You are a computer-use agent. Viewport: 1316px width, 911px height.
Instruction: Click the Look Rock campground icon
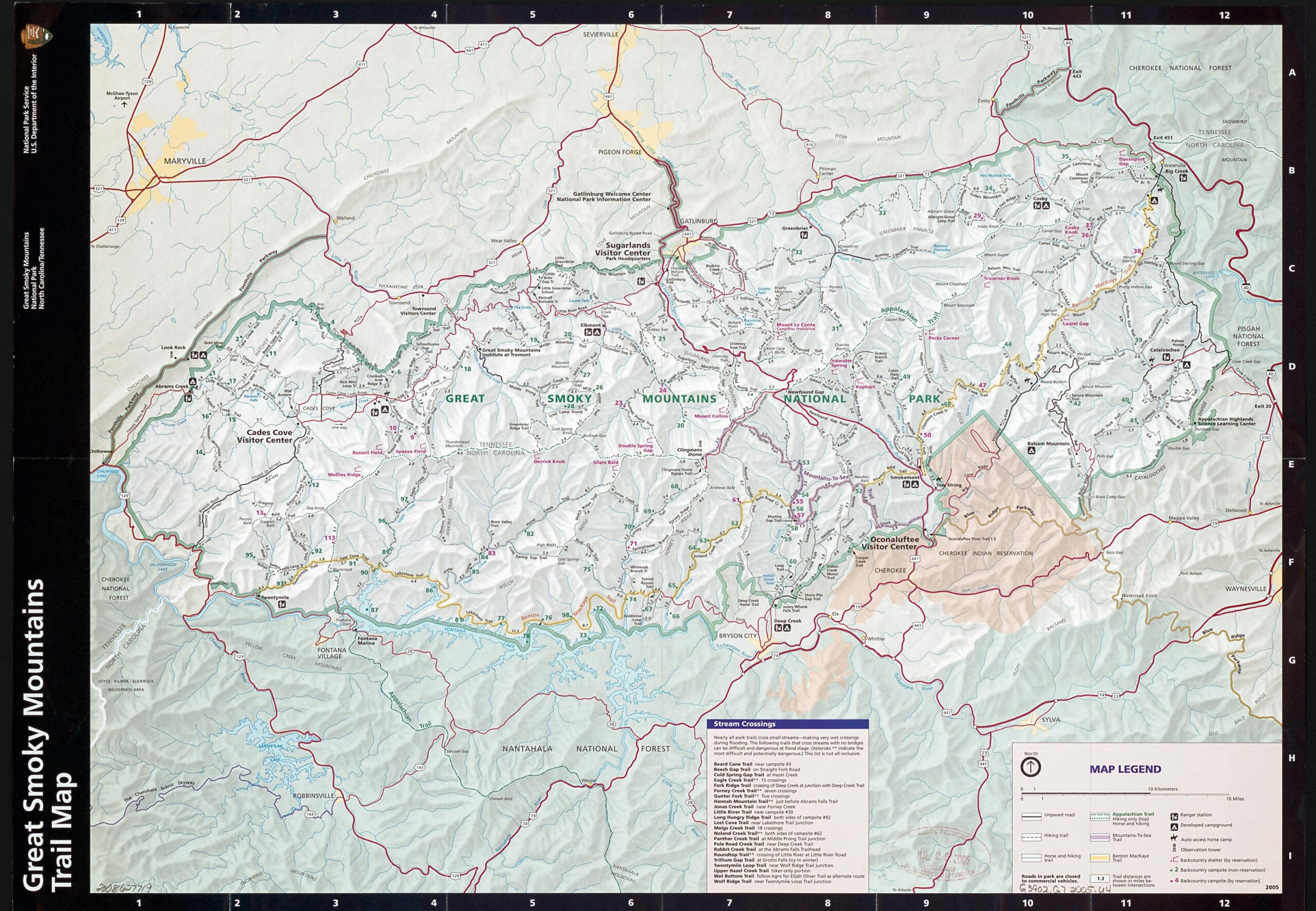click(x=202, y=355)
